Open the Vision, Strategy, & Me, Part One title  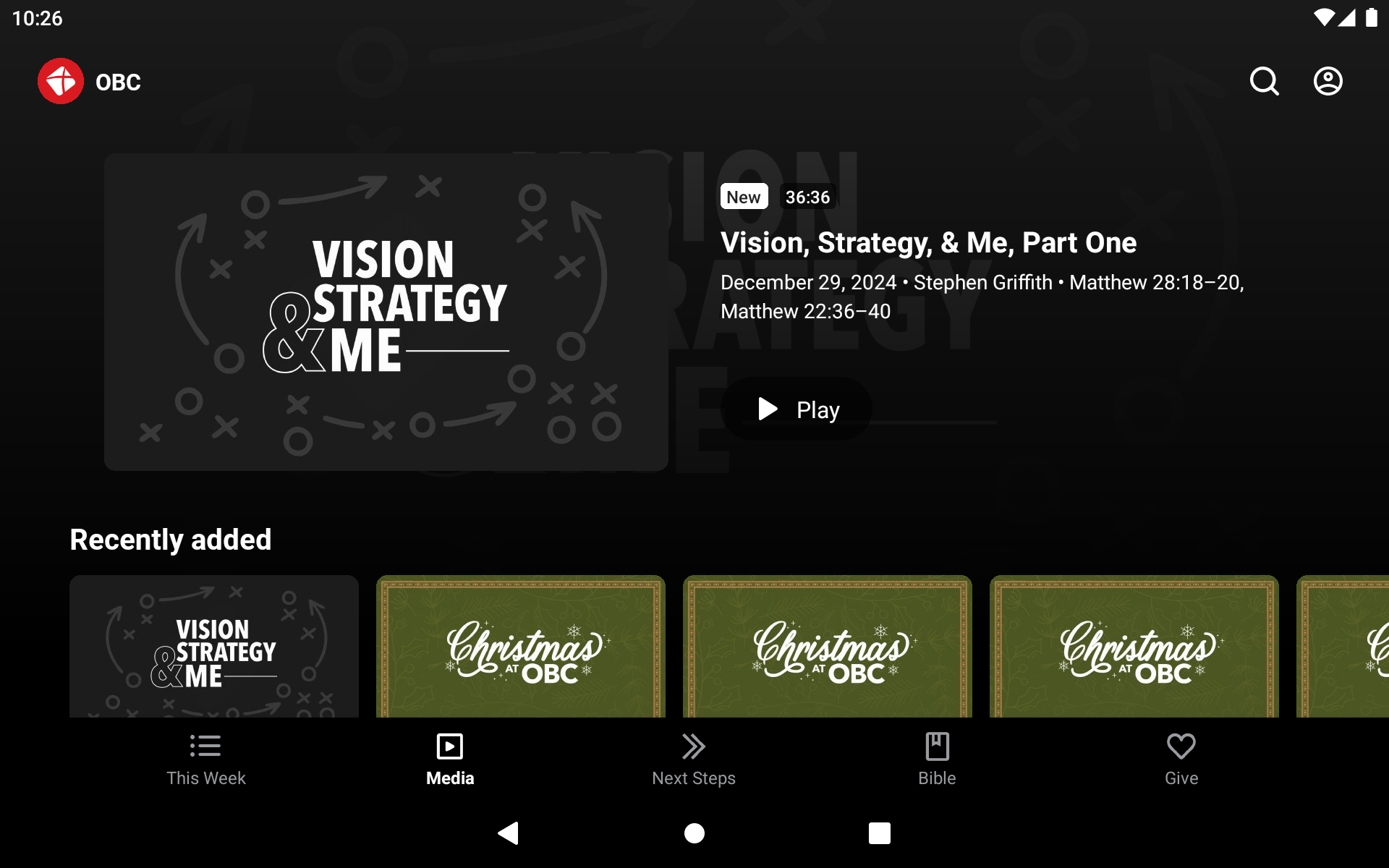click(x=928, y=242)
